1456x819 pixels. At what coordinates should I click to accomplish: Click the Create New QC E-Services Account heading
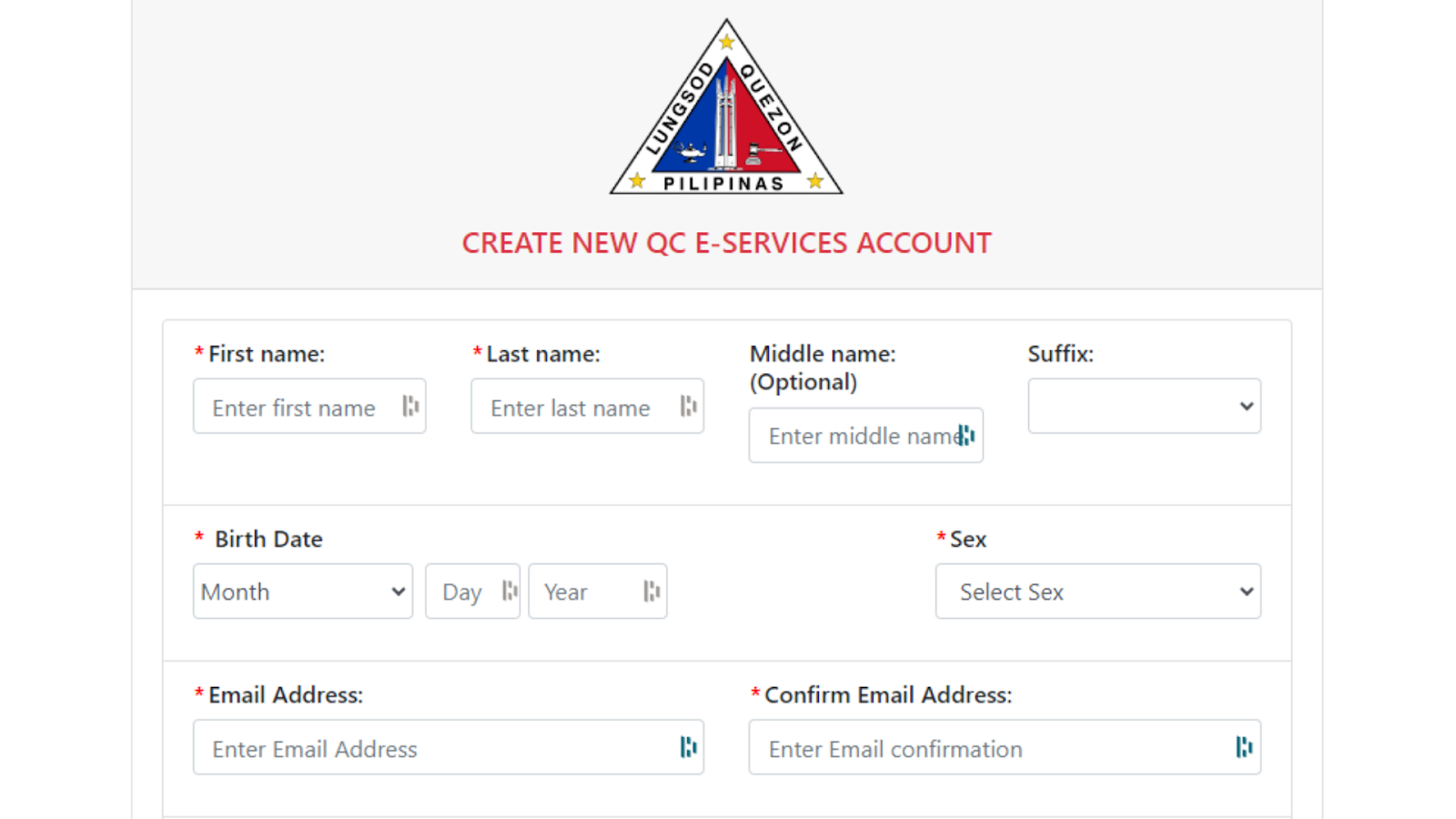click(726, 243)
